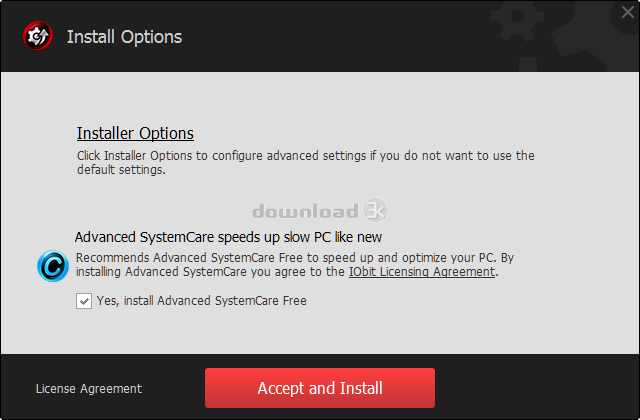Click the 'Recommends Advanced SystemCare Free' paragraph

pos(295,264)
